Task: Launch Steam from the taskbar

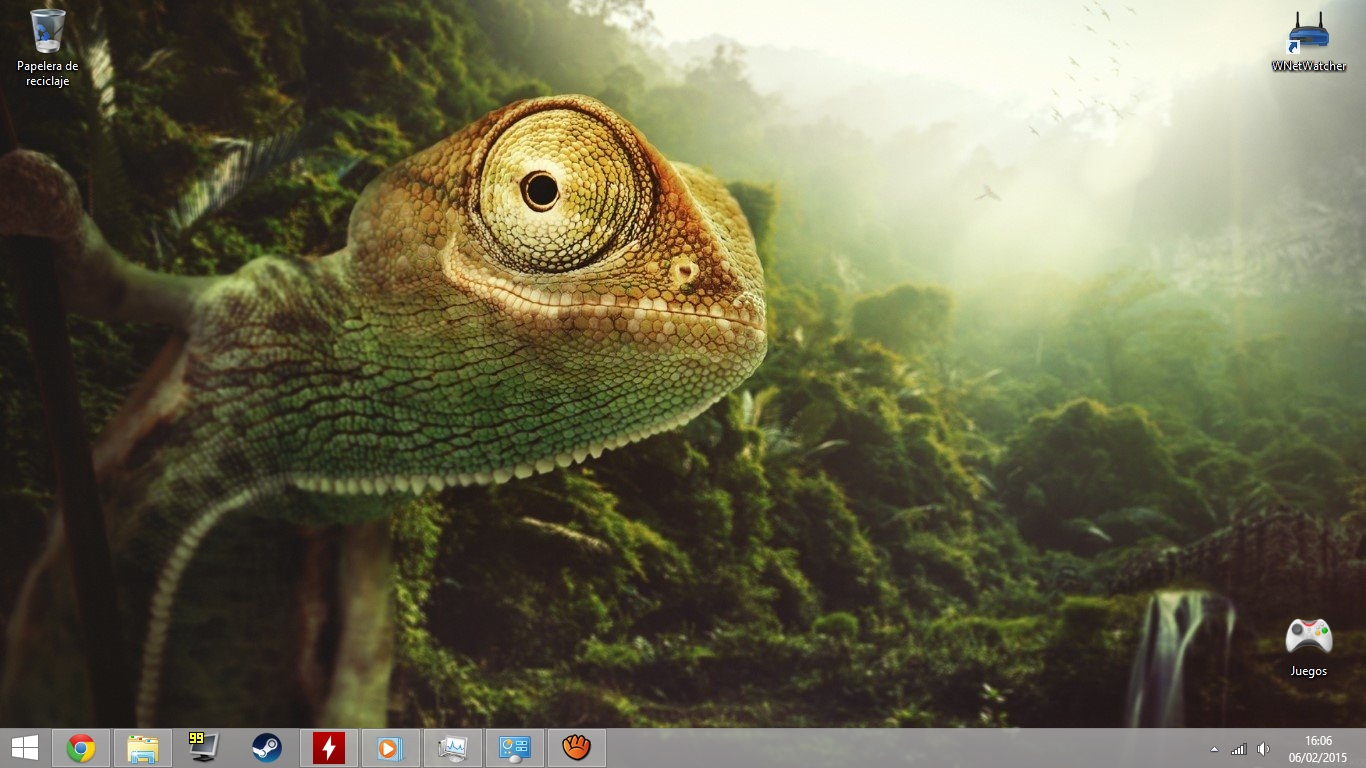Action: (266, 748)
